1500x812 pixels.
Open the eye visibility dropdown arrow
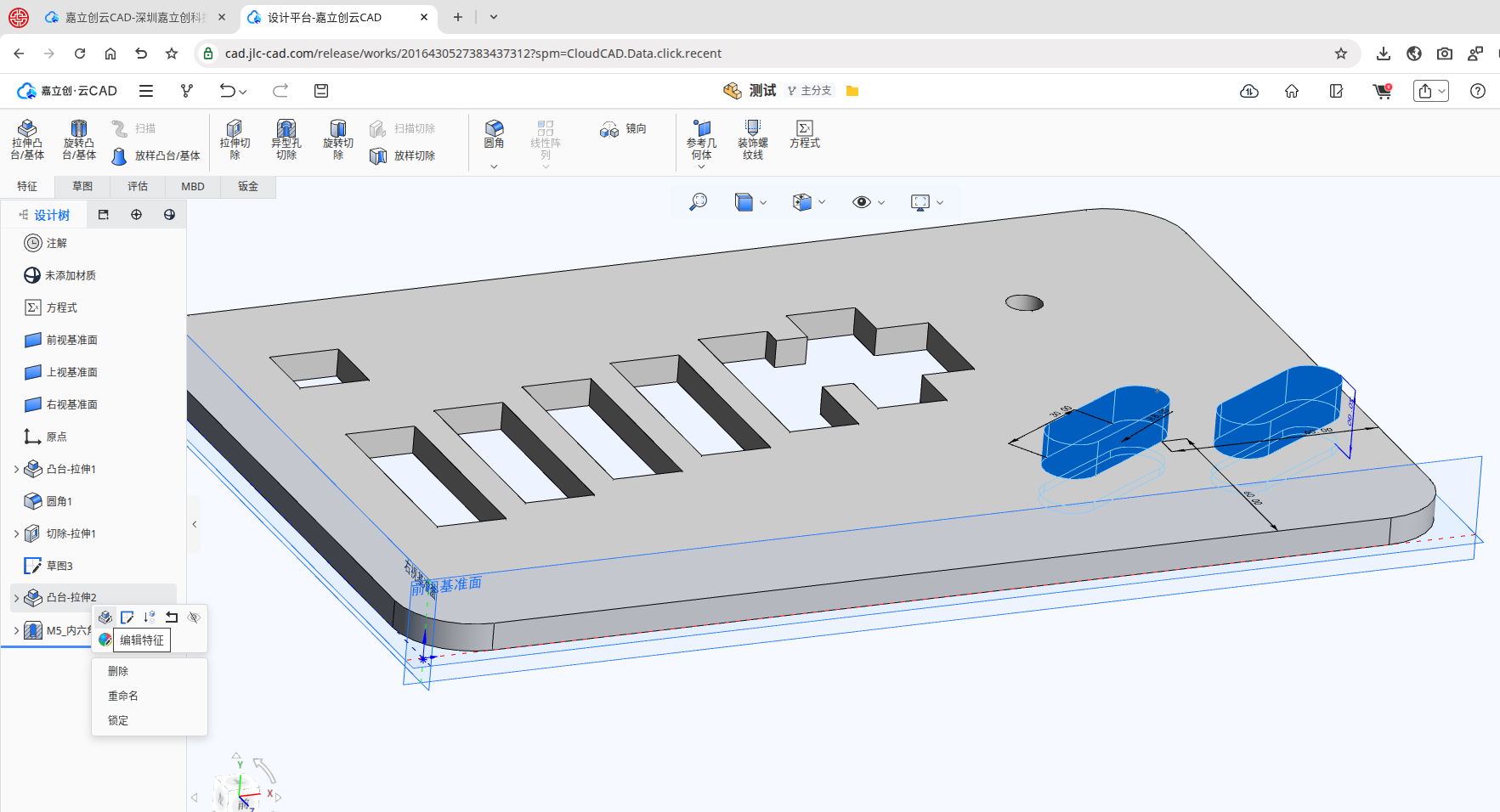pyautogui.click(x=881, y=202)
